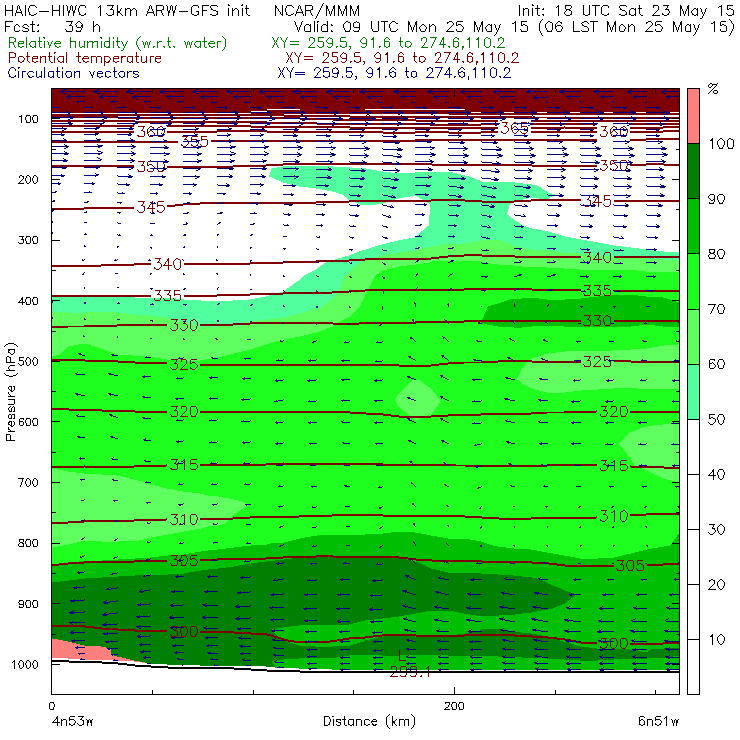Click the right-side '340' contour label
Screen dimensions: 740x740
(x=597, y=258)
